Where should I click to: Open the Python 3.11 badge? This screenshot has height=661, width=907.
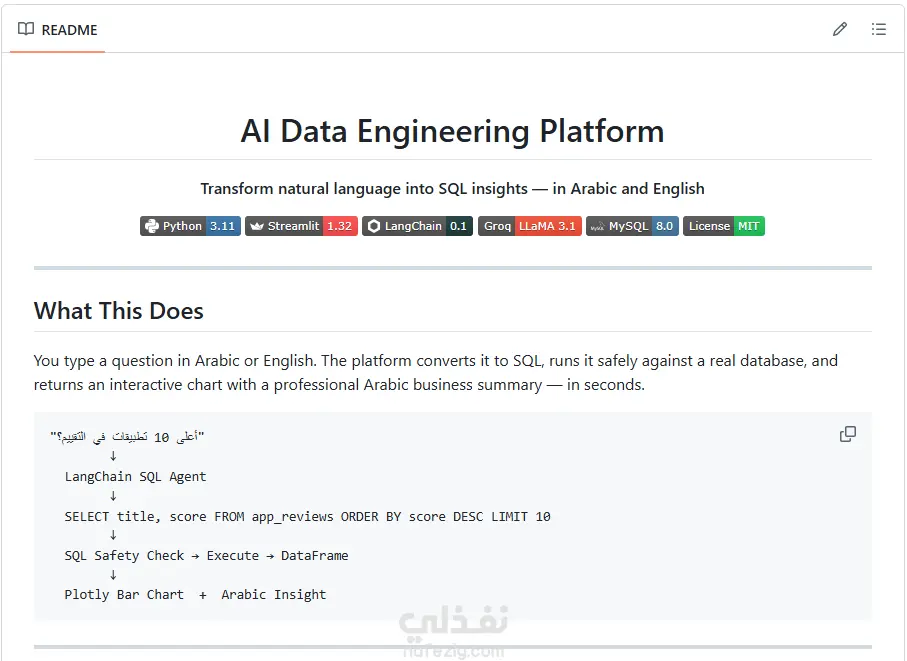pos(190,226)
